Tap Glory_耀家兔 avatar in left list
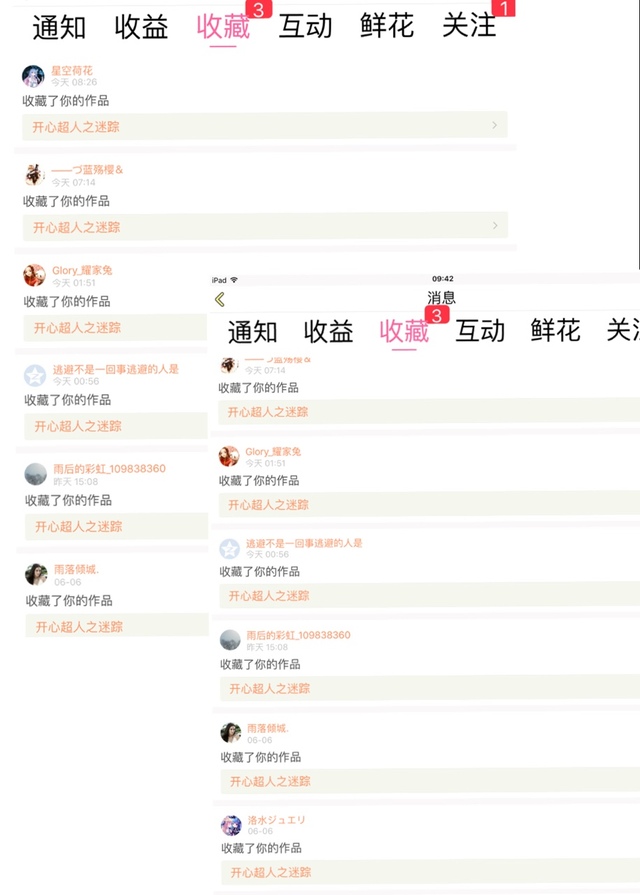The width and height of the screenshot is (640, 895). click(34, 275)
